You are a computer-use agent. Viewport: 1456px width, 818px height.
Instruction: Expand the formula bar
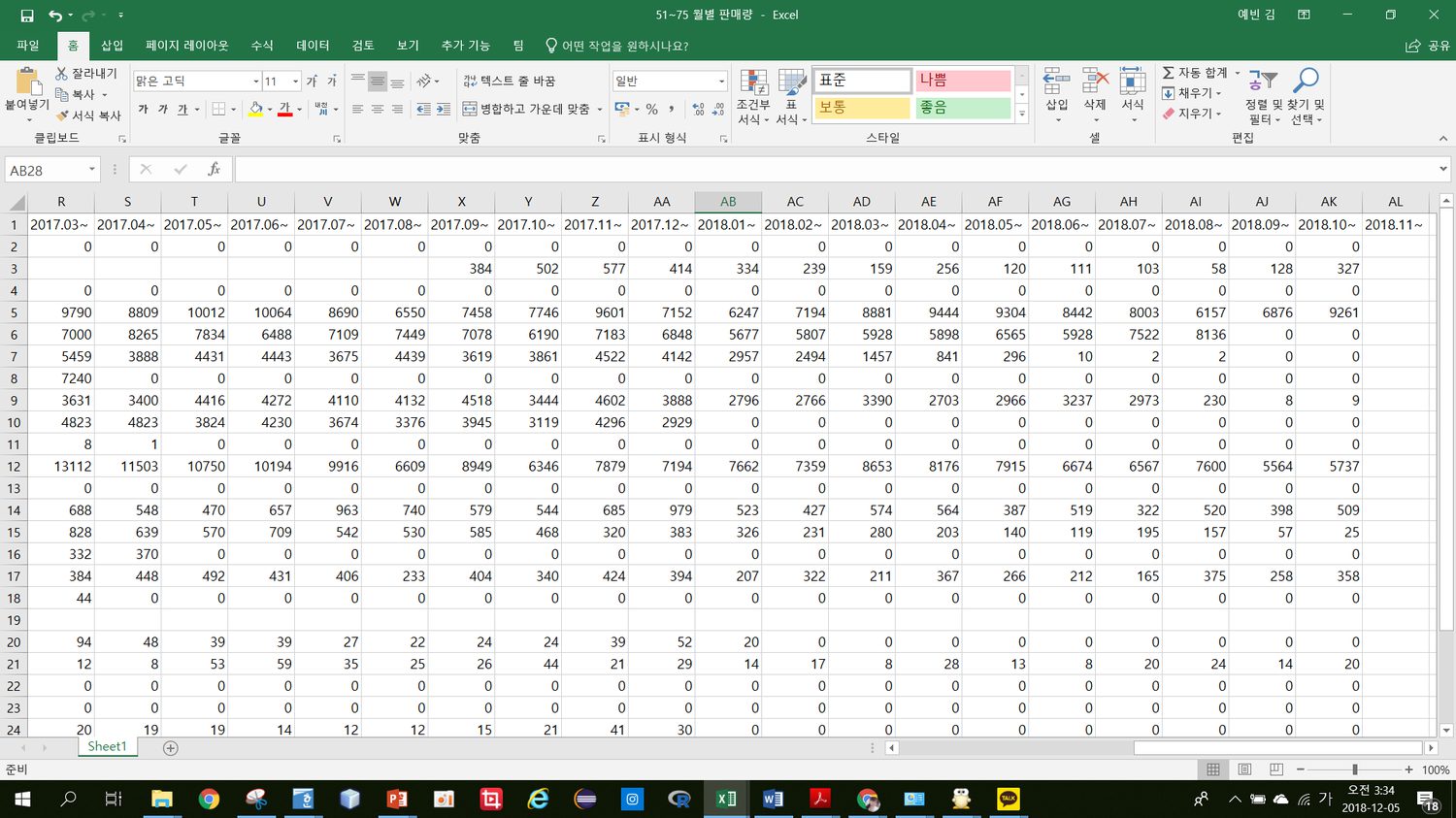[1442, 170]
